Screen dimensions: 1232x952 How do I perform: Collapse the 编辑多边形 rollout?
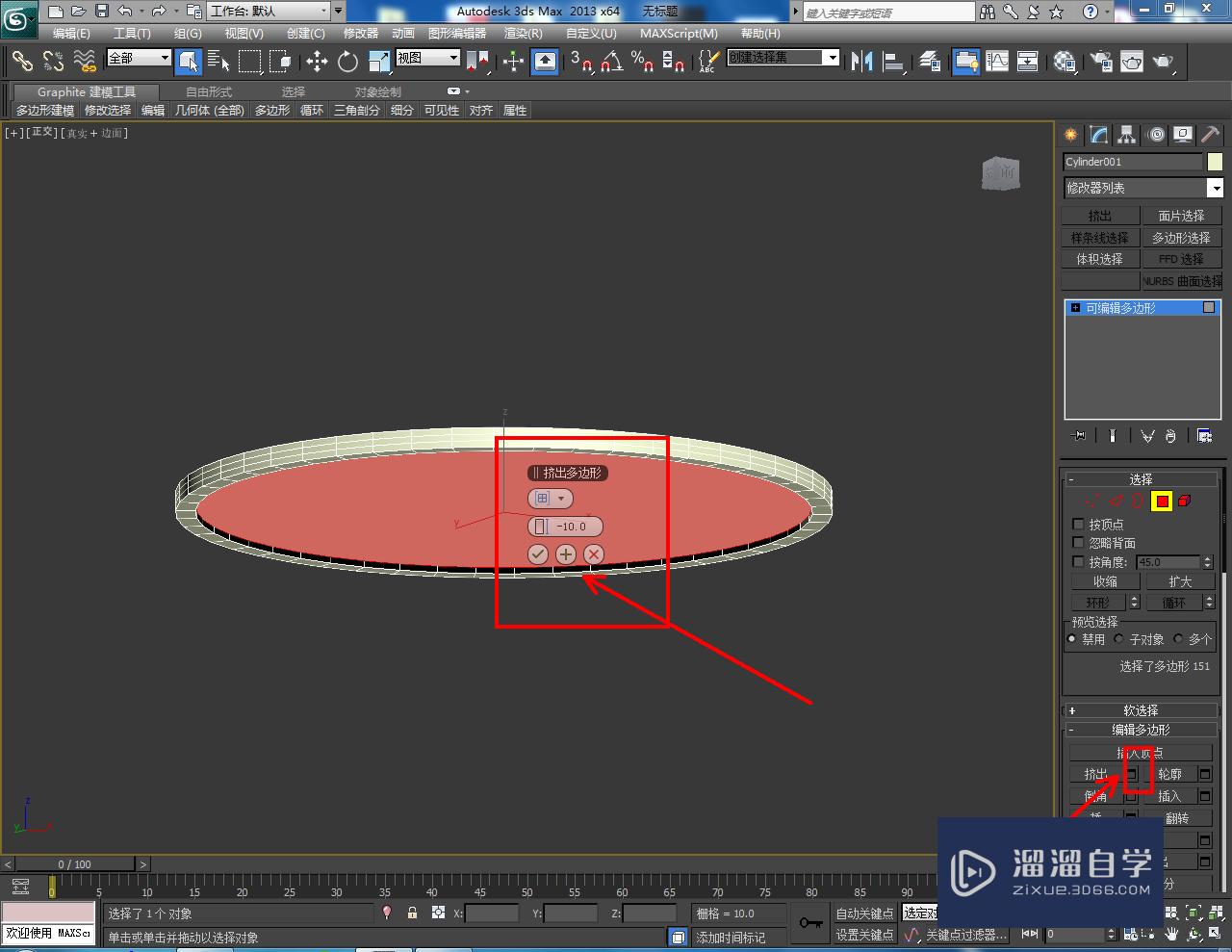tap(1142, 730)
